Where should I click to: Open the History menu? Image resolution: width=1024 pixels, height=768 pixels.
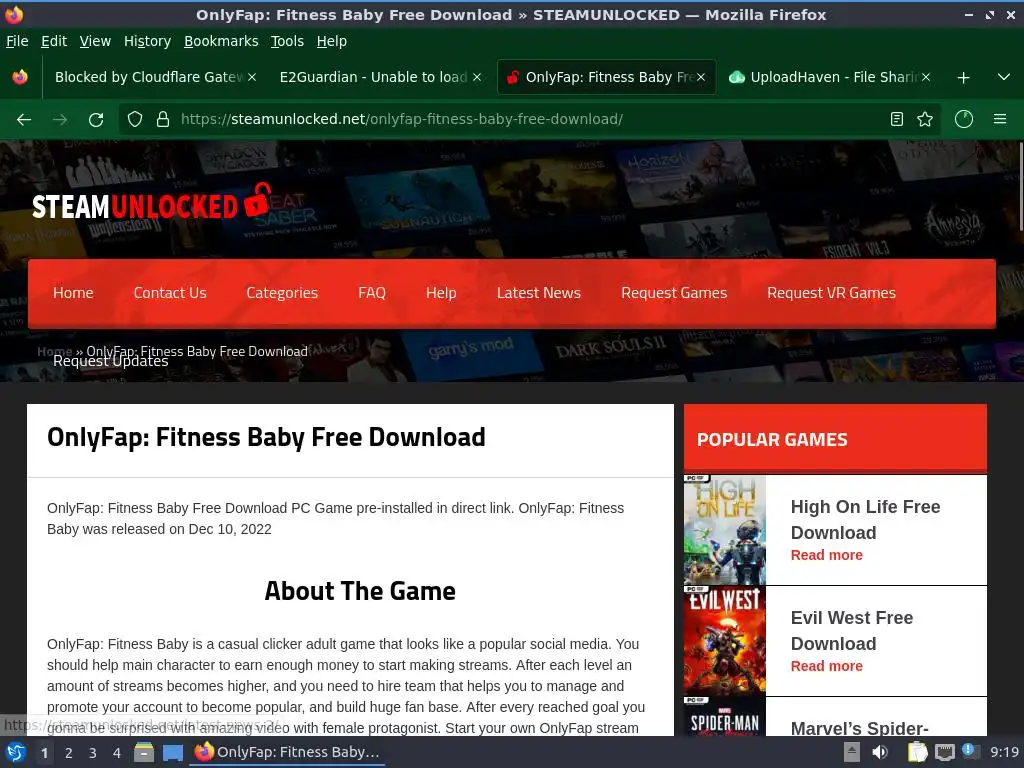148,41
